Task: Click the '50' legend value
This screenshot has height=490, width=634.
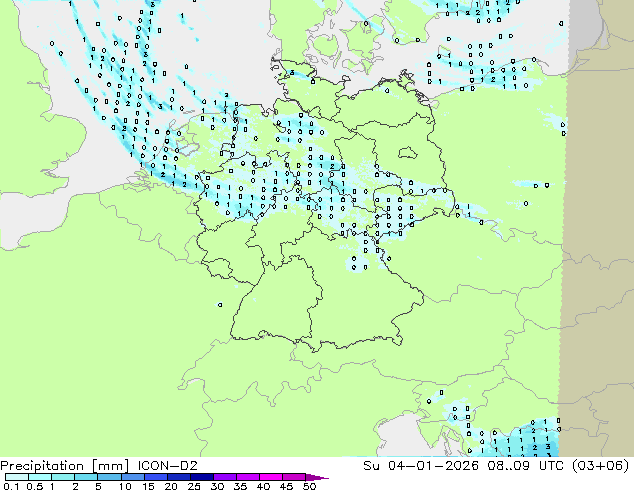Action: pos(309,486)
